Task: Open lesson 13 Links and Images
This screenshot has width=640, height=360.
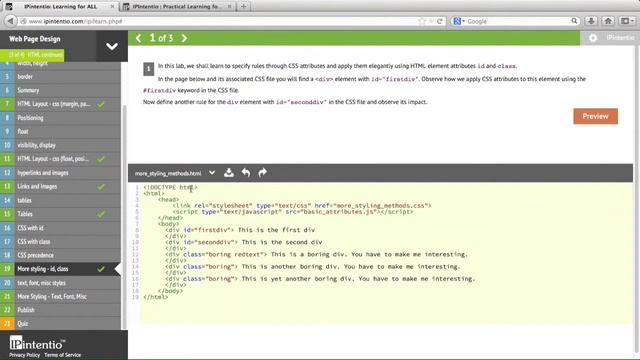Action: coord(60,187)
